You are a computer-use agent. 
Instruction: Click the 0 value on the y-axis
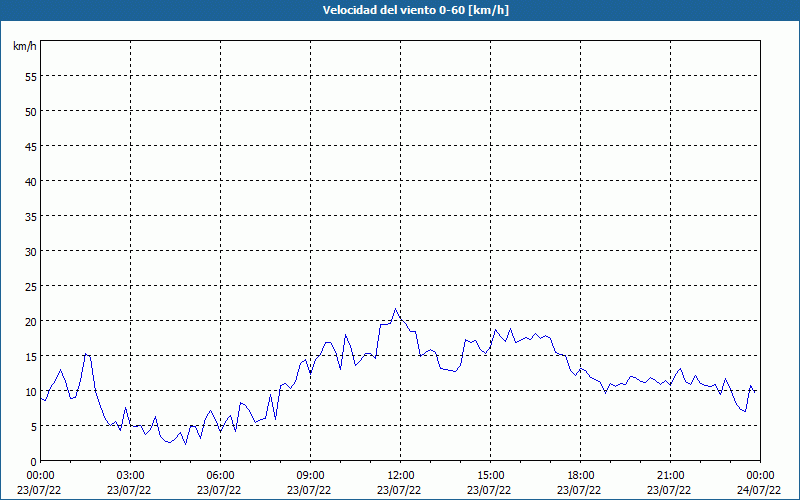coord(34,462)
